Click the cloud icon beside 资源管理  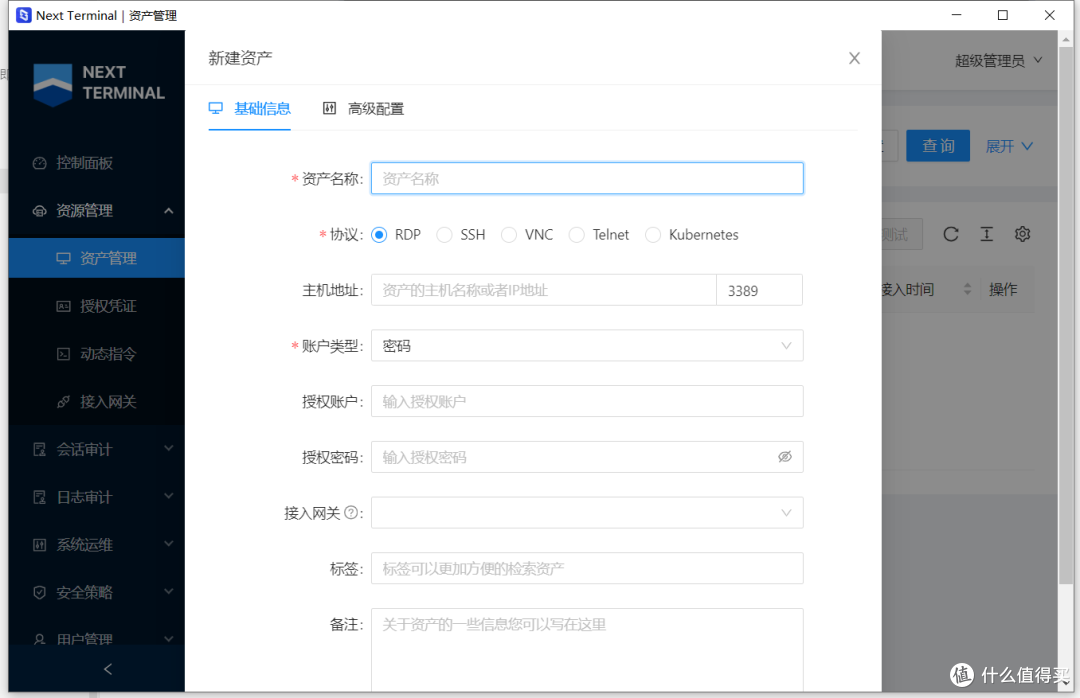[x=39, y=211]
